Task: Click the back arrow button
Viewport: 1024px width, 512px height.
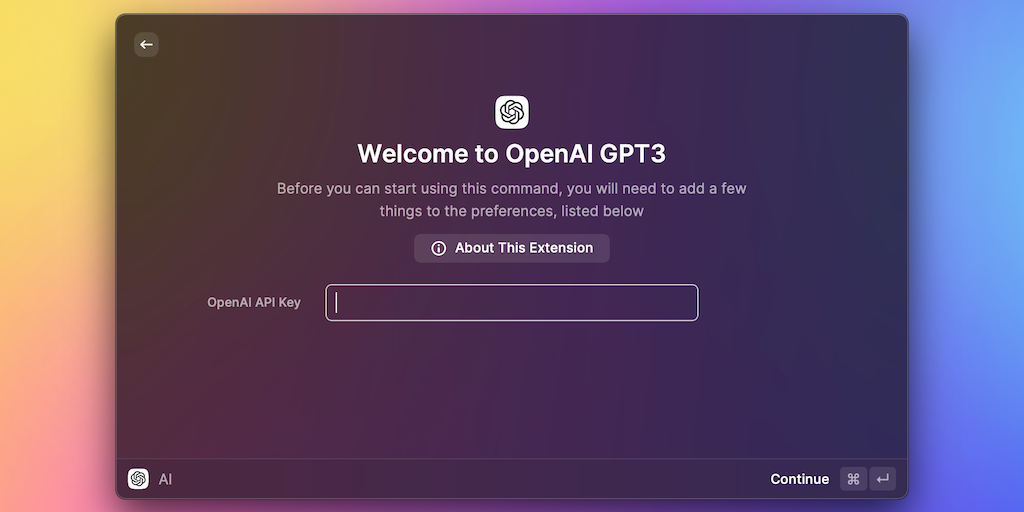Action: click(x=147, y=44)
